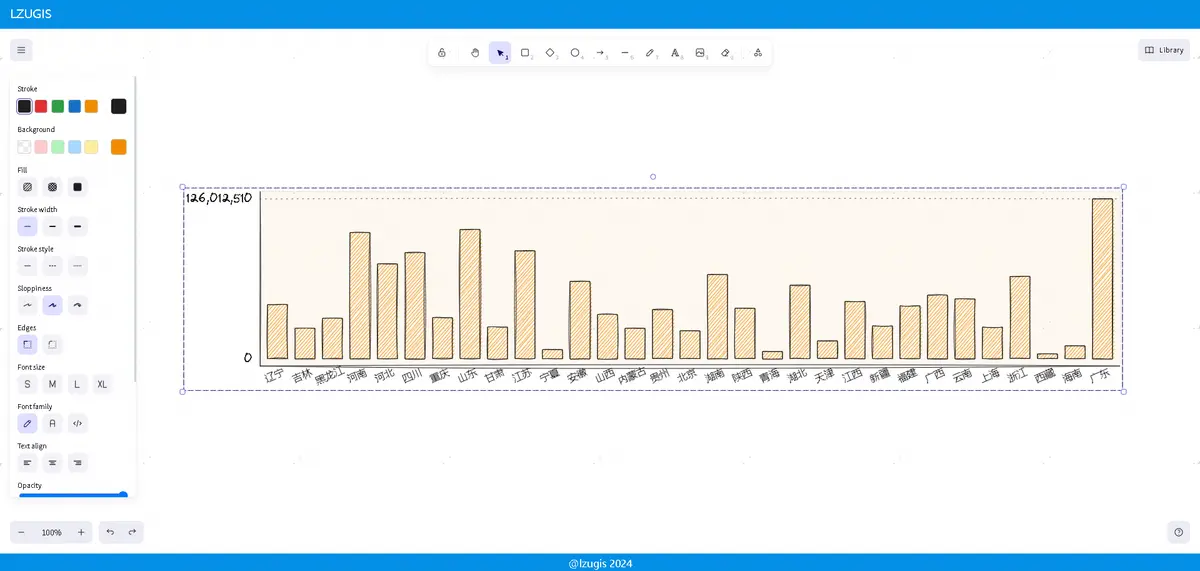Select the Eraser tool
1200x571 pixels.
(x=726, y=53)
